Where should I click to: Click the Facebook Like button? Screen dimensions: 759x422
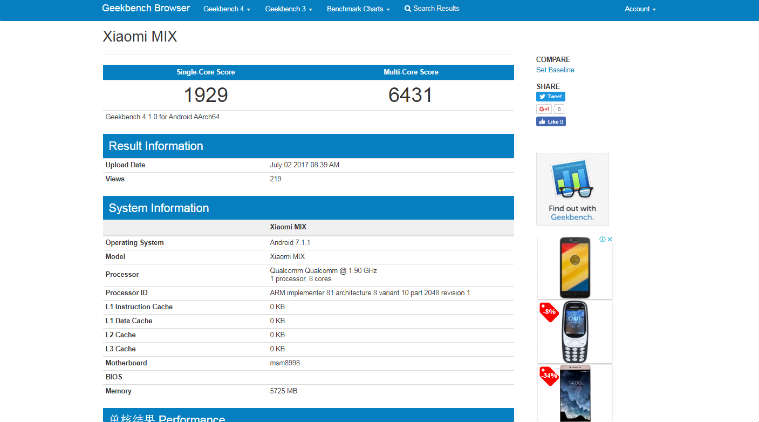(x=551, y=121)
